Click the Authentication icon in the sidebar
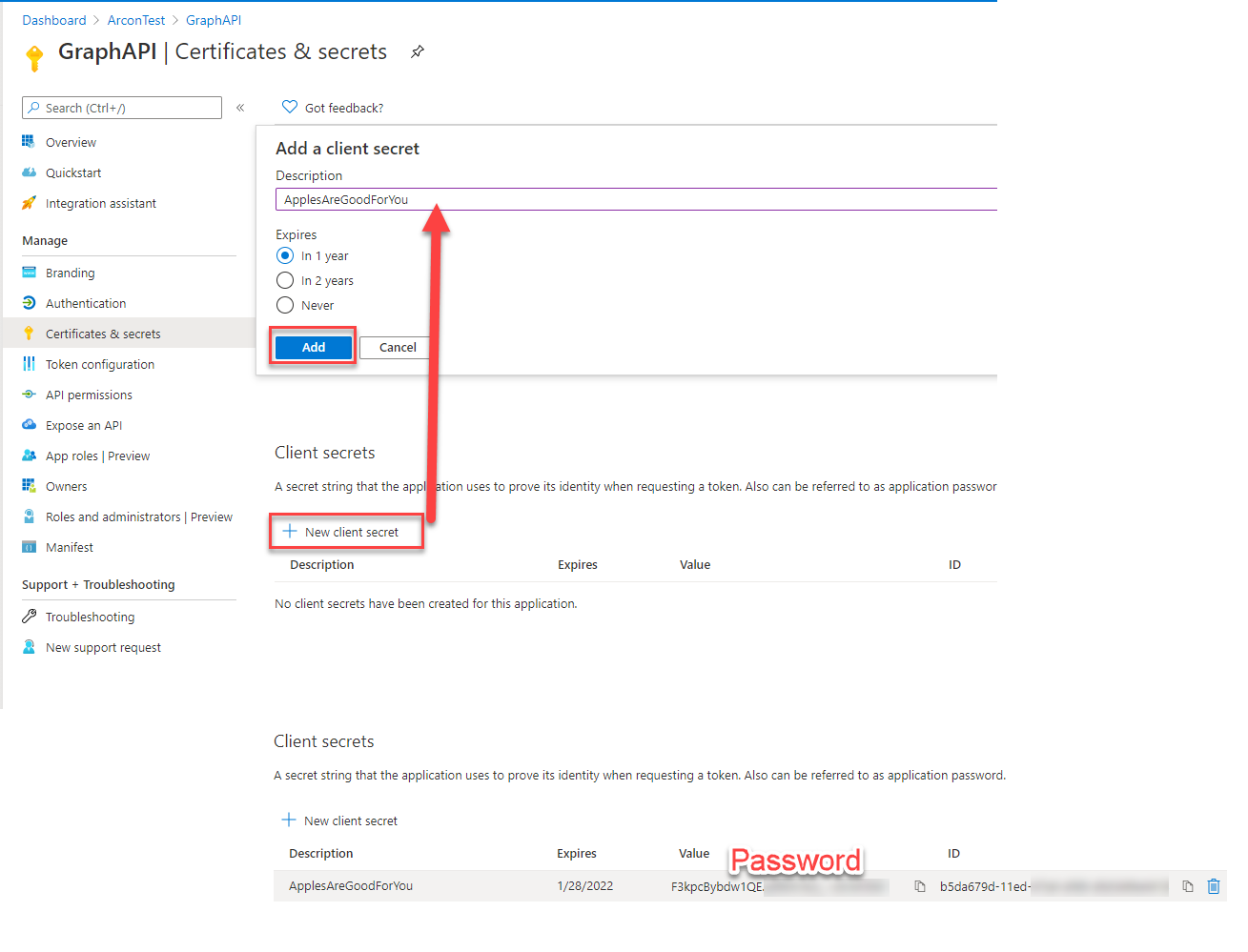Image resolution: width=1248 pixels, height=952 pixels. coord(29,303)
